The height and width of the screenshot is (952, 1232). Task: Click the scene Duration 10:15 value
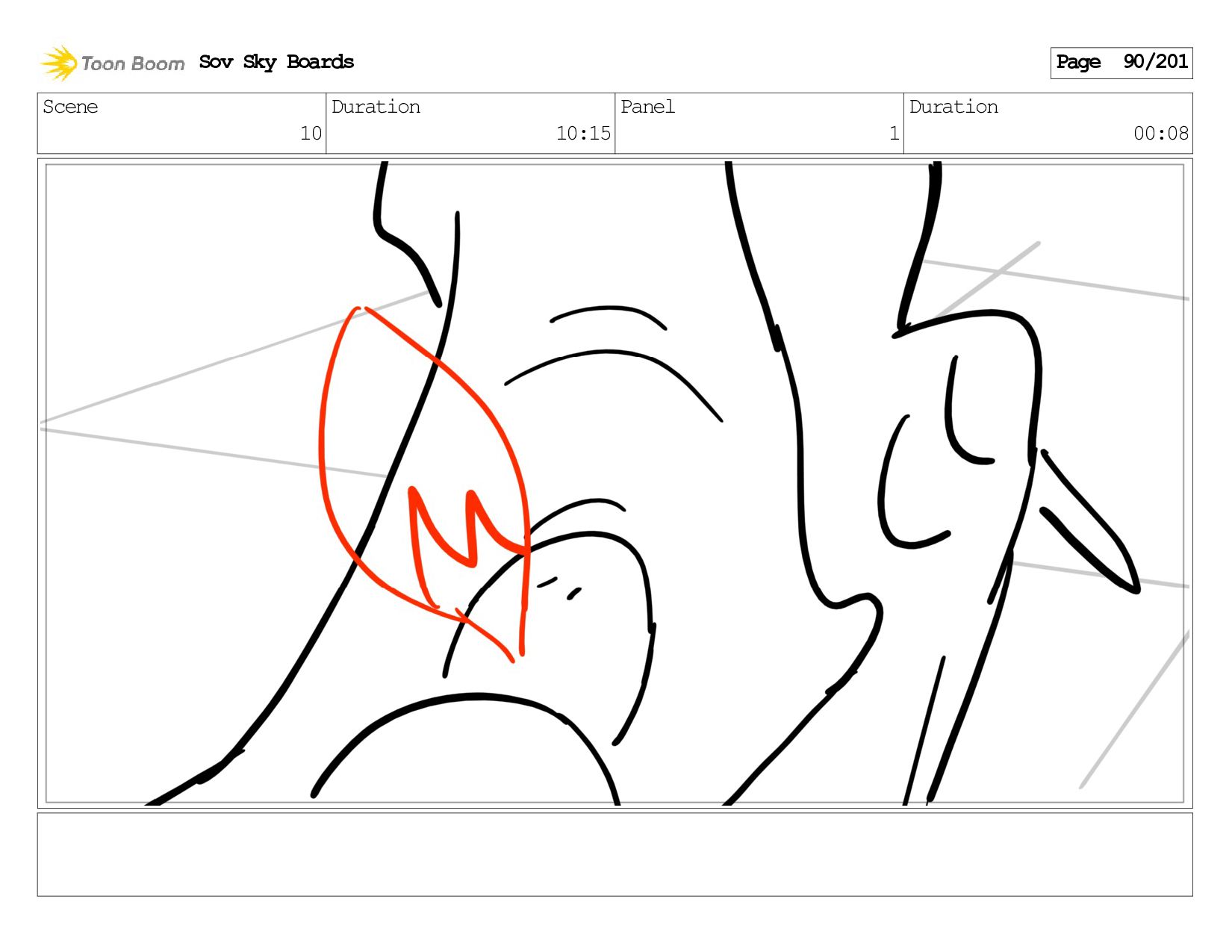point(583,134)
